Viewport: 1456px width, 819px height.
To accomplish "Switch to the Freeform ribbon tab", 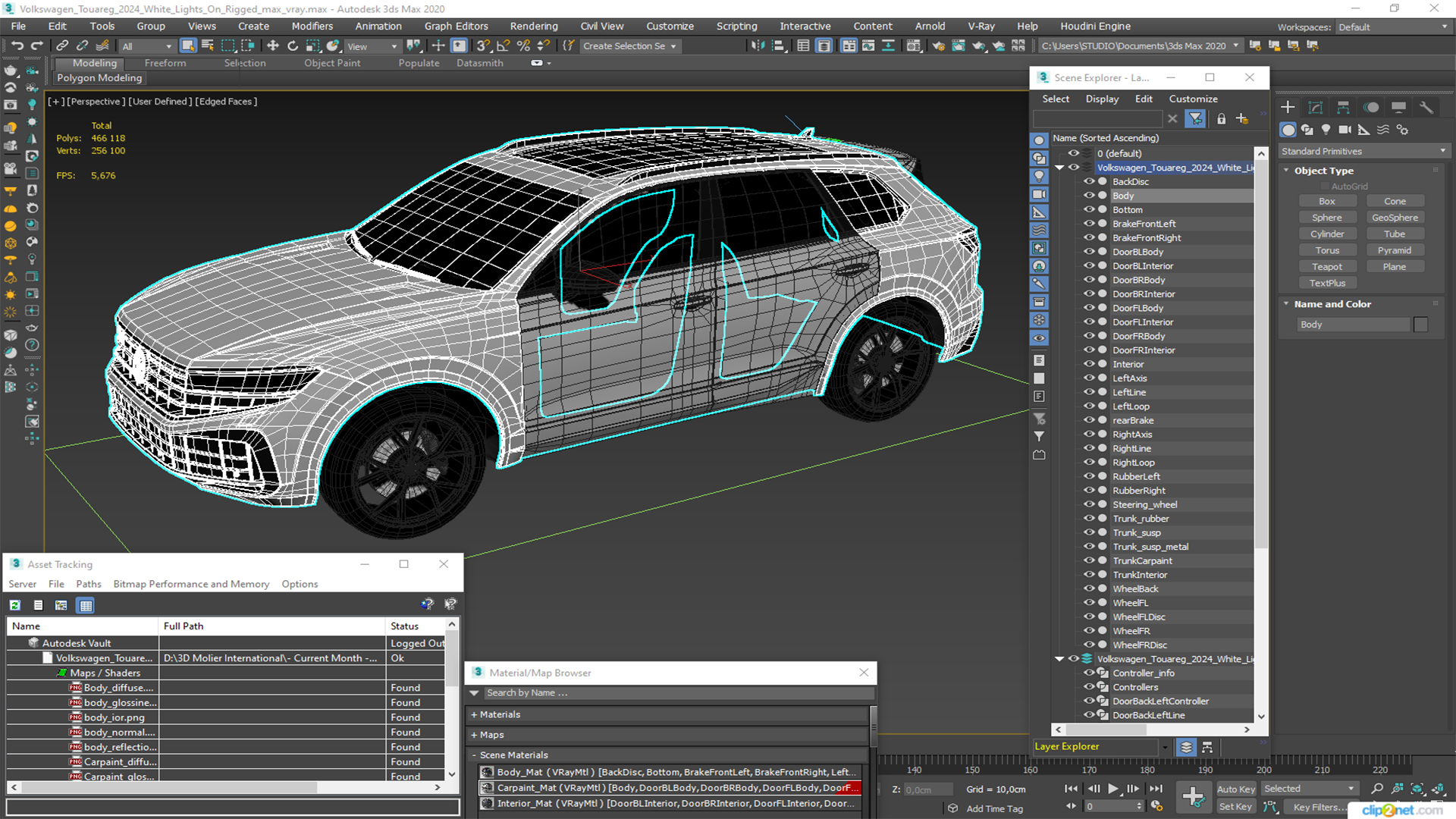I will click(x=165, y=63).
